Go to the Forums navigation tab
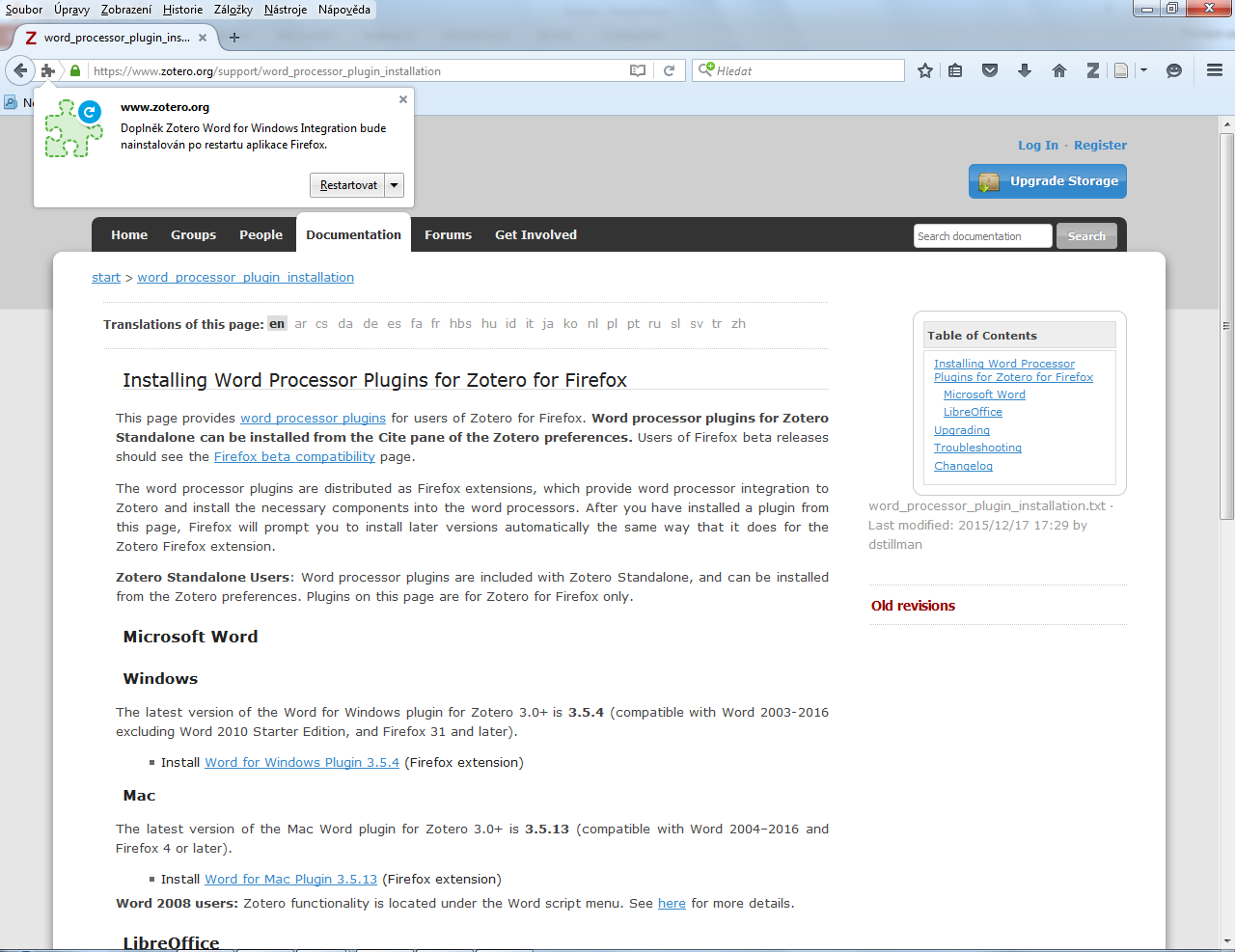 point(448,234)
